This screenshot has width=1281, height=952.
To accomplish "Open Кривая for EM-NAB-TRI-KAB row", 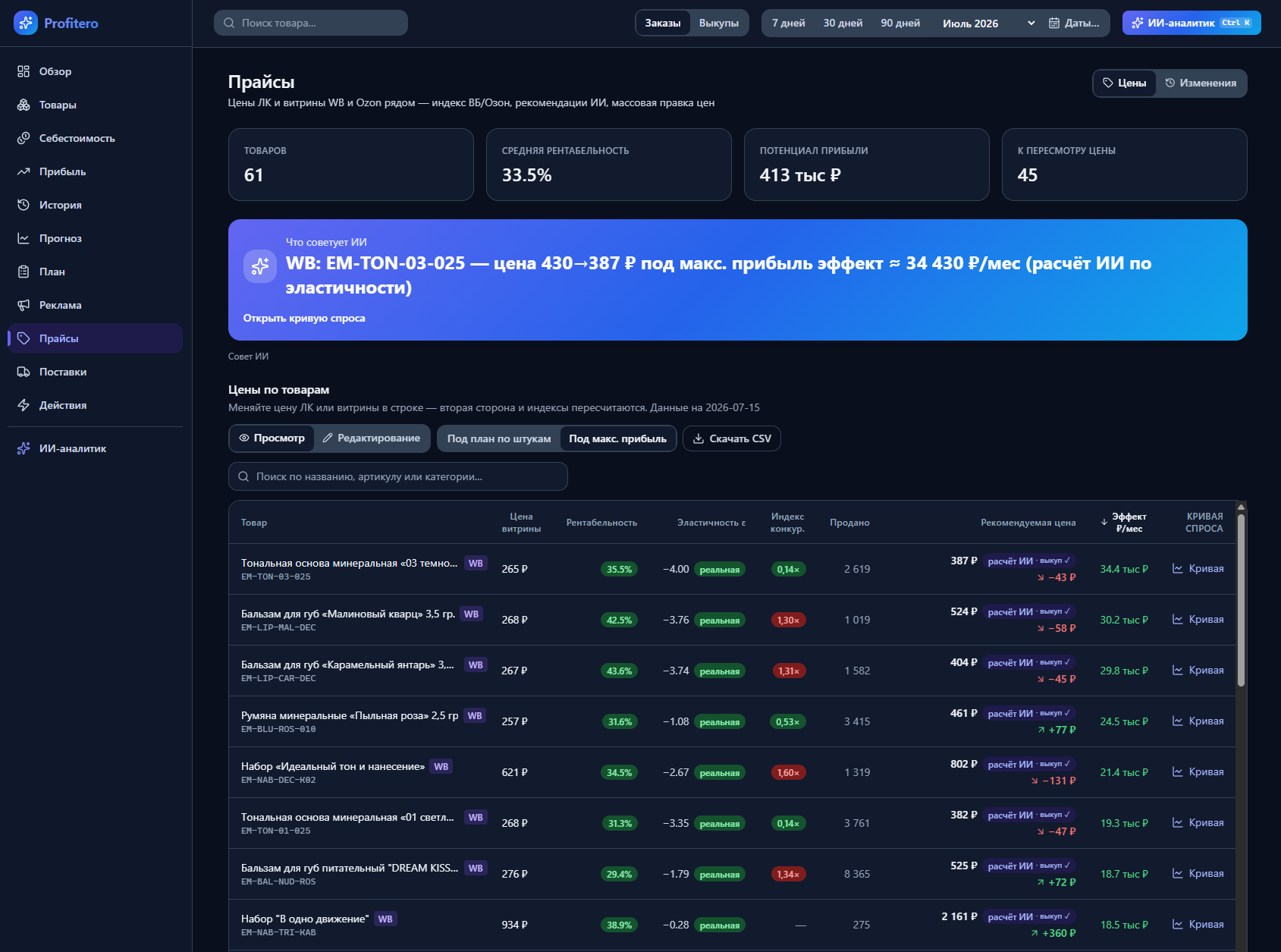I will coord(1198,925).
